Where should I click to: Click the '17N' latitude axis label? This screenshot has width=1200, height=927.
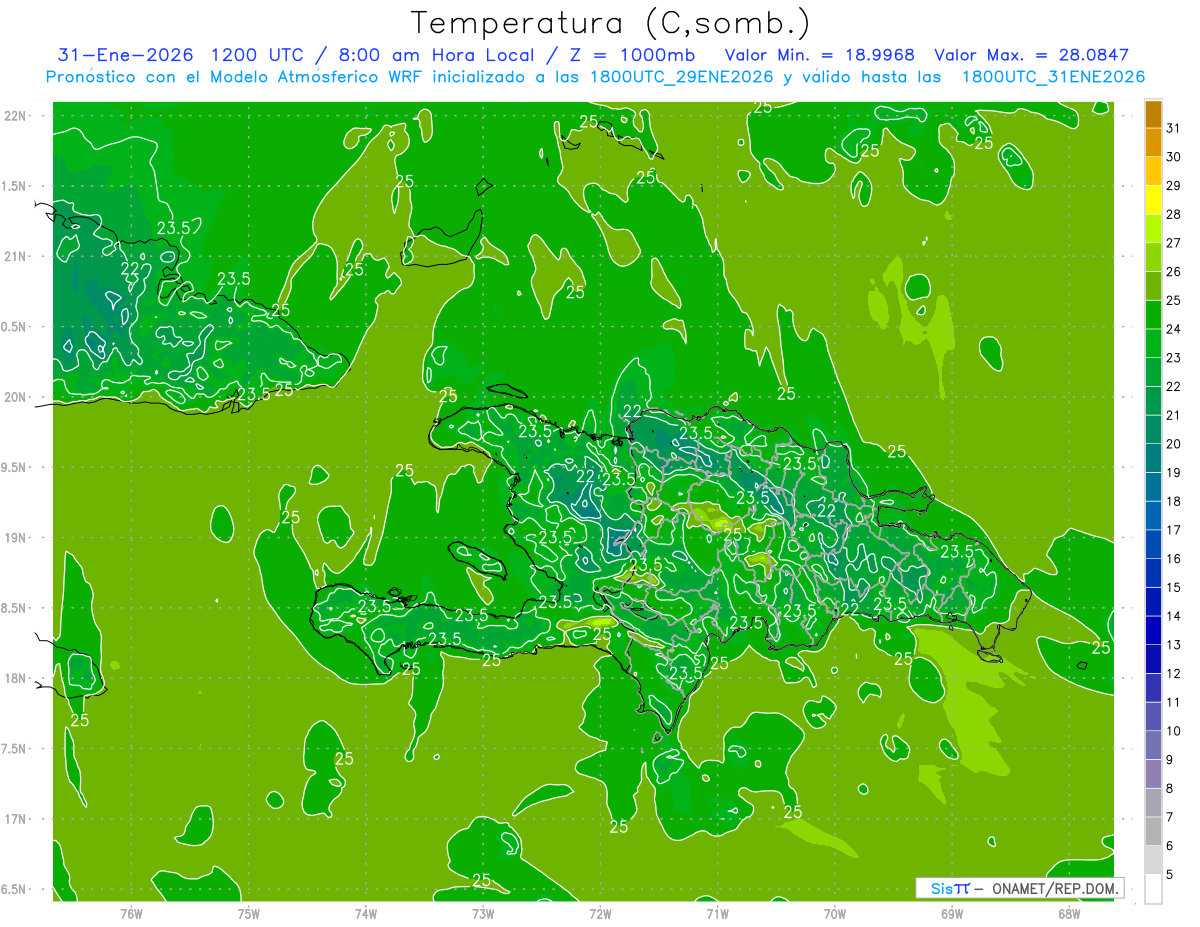pos(15,819)
